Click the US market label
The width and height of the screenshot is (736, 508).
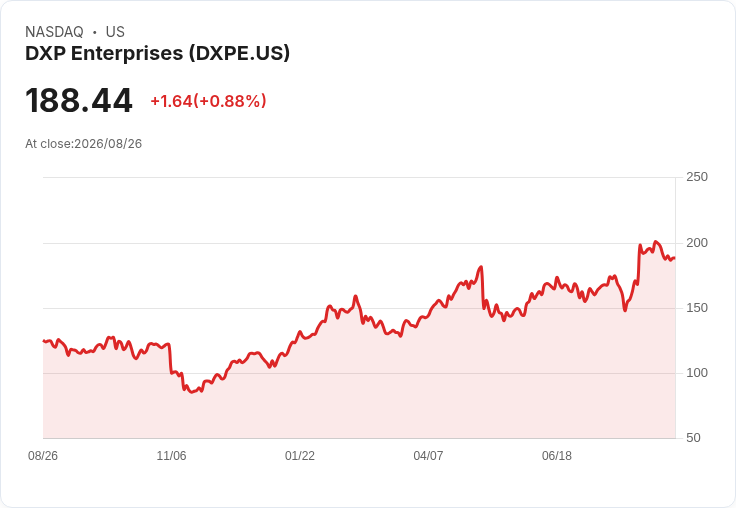pyautogui.click(x=115, y=32)
